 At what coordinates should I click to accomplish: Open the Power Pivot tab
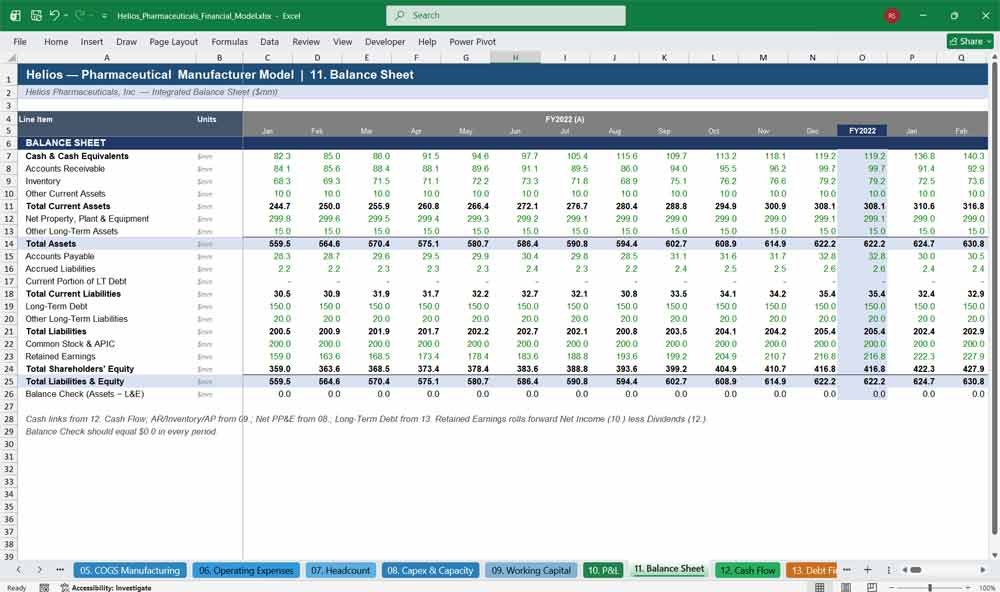pyautogui.click(x=472, y=41)
